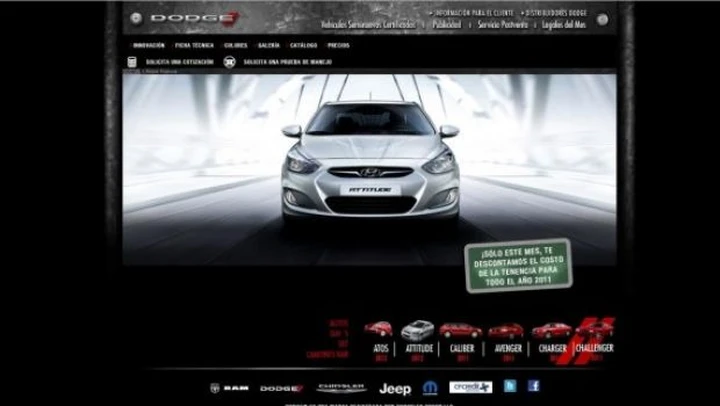Open Información para el Cliente link
The width and height of the screenshot is (720, 406).
(474, 13)
